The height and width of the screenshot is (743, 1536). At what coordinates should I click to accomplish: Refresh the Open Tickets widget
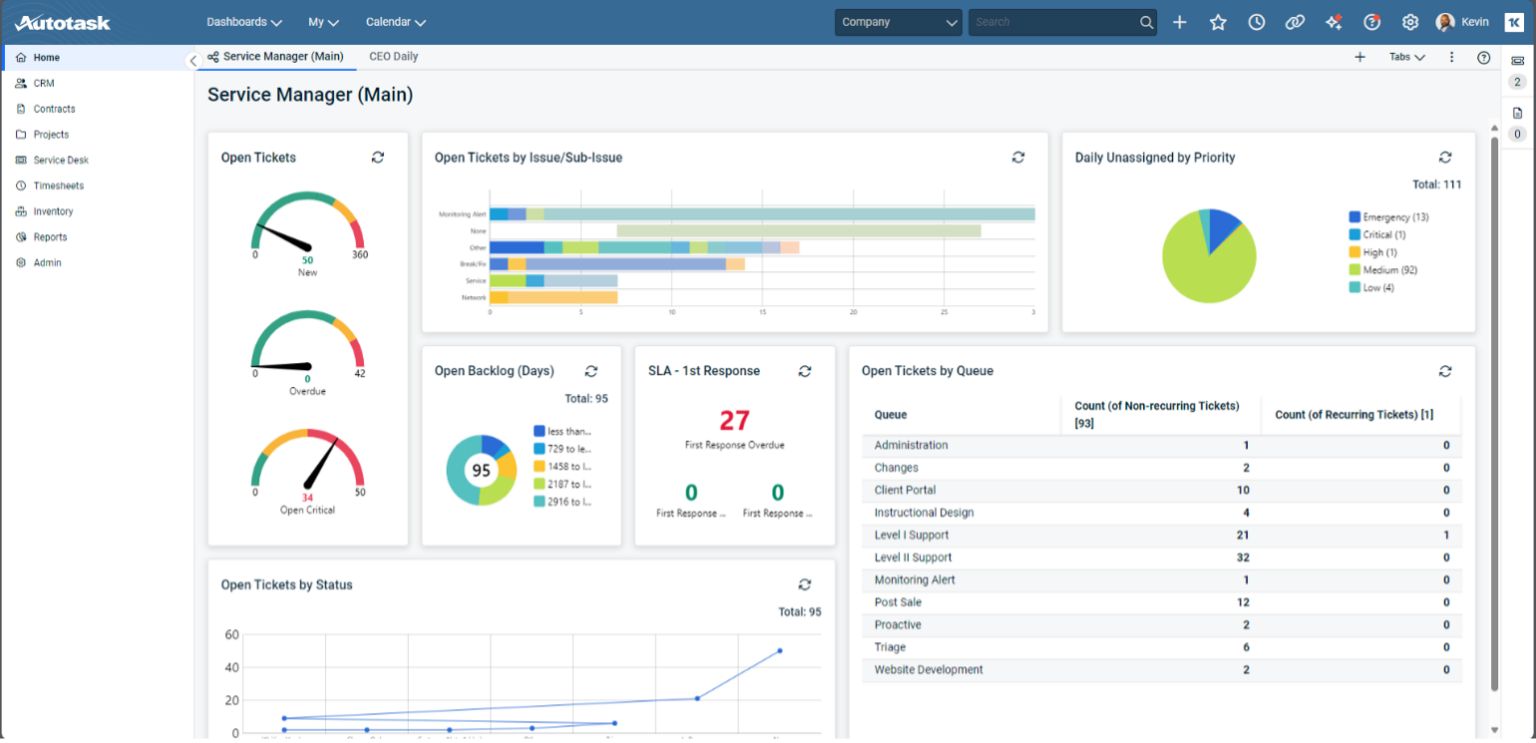click(x=378, y=157)
